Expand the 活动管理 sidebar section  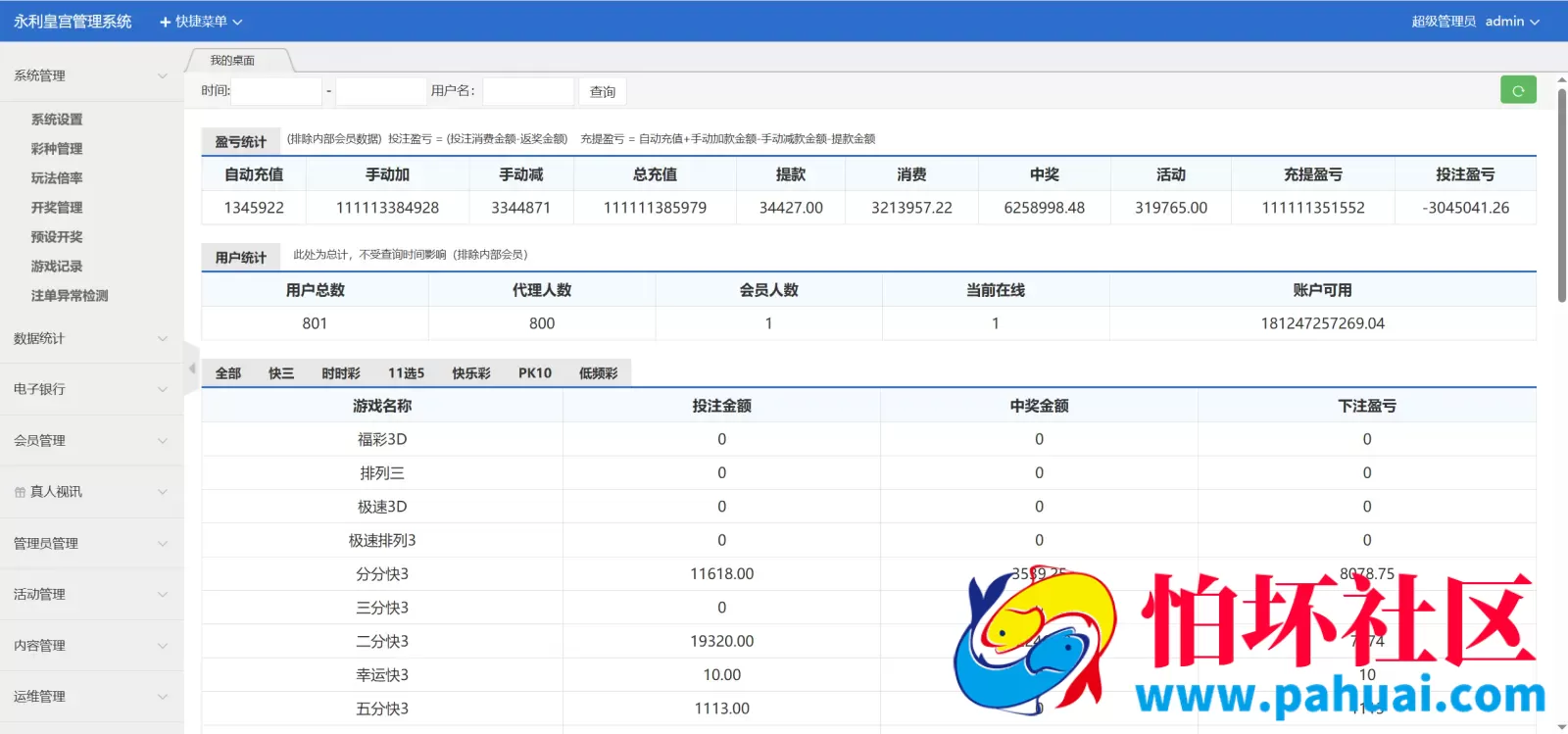[x=91, y=594]
